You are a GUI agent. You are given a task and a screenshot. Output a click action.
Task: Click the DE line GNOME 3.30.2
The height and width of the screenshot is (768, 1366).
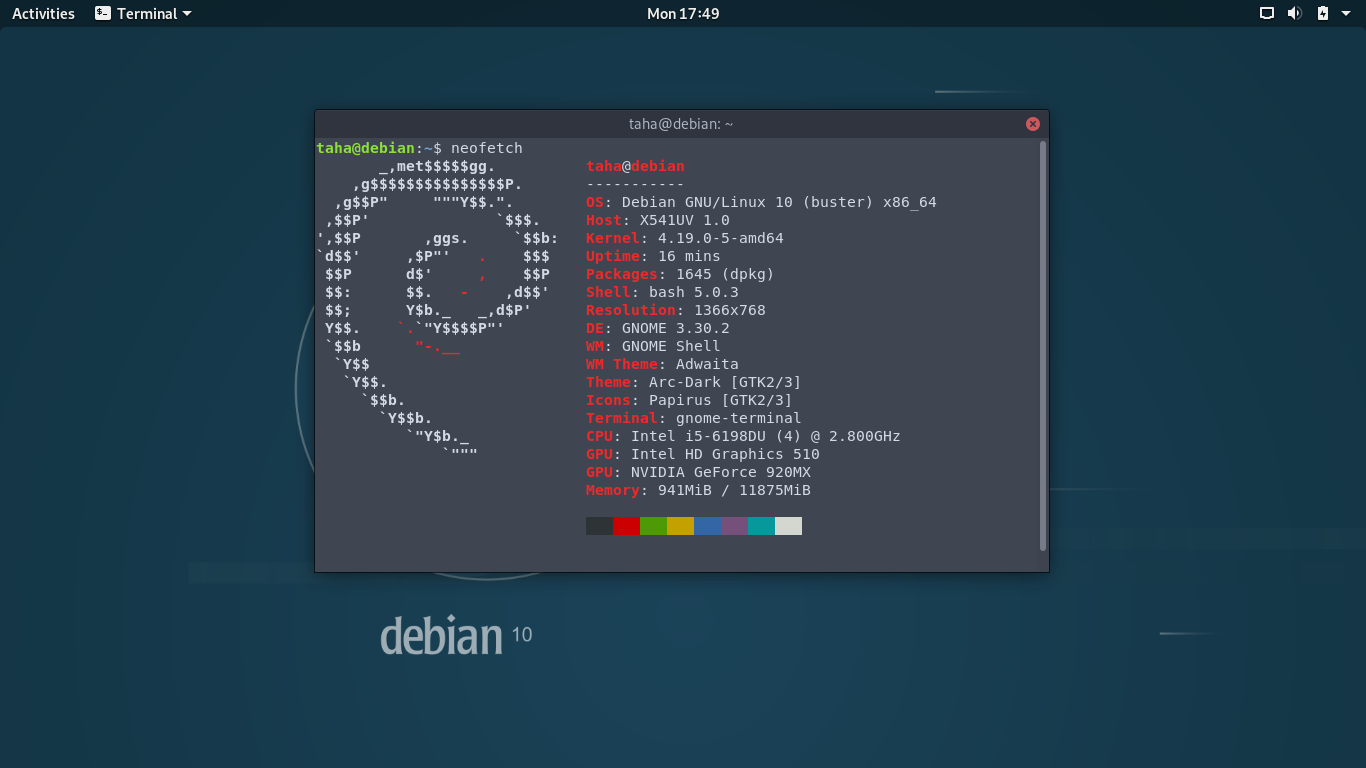click(658, 328)
